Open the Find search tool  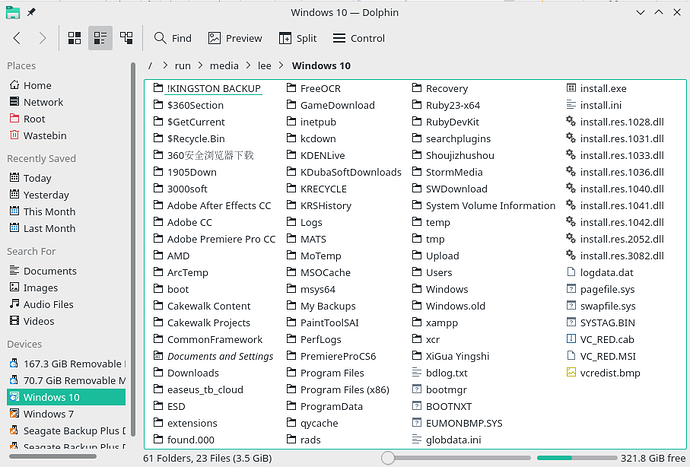(x=172, y=38)
